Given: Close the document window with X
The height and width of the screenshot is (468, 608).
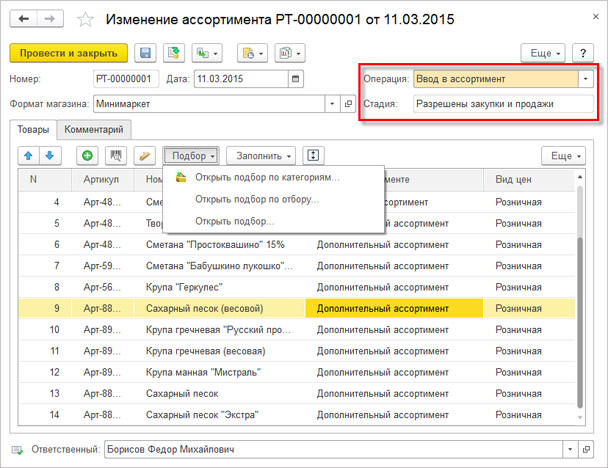Looking at the screenshot, I should [x=596, y=17].
